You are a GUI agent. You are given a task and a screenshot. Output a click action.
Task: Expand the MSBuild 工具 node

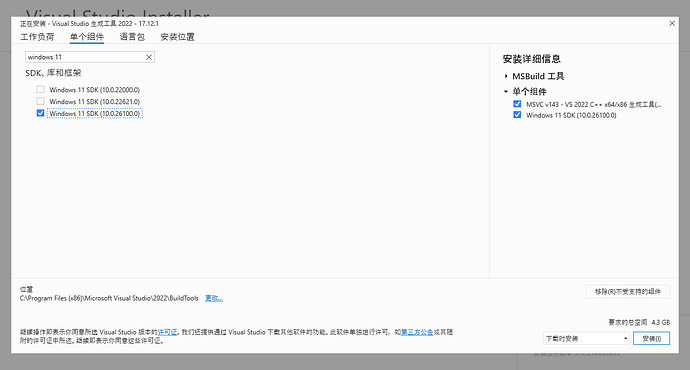(x=506, y=76)
